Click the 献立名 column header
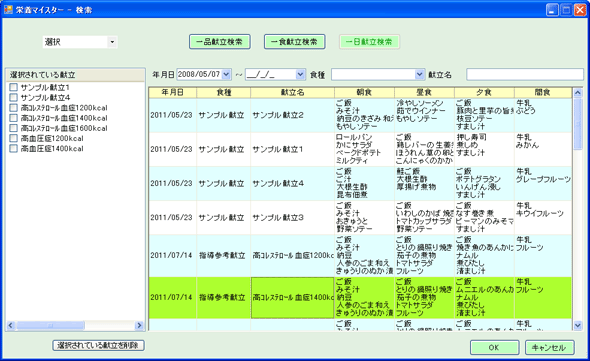 coord(292,92)
